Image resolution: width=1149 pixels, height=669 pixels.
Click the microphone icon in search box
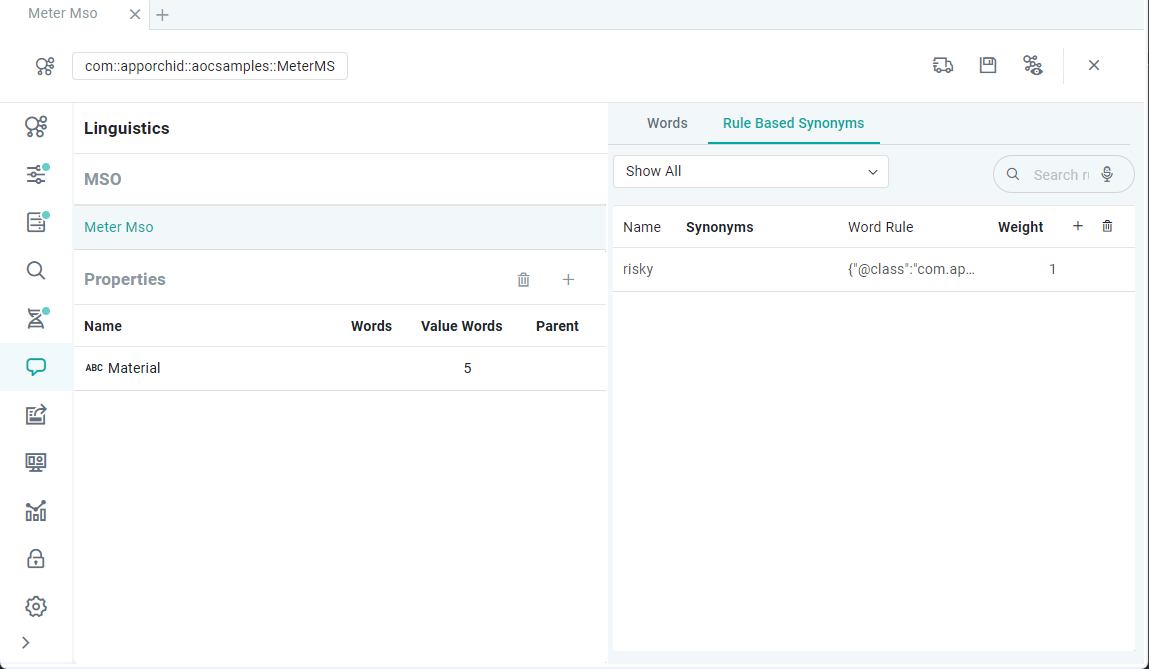click(x=1107, y=174)
